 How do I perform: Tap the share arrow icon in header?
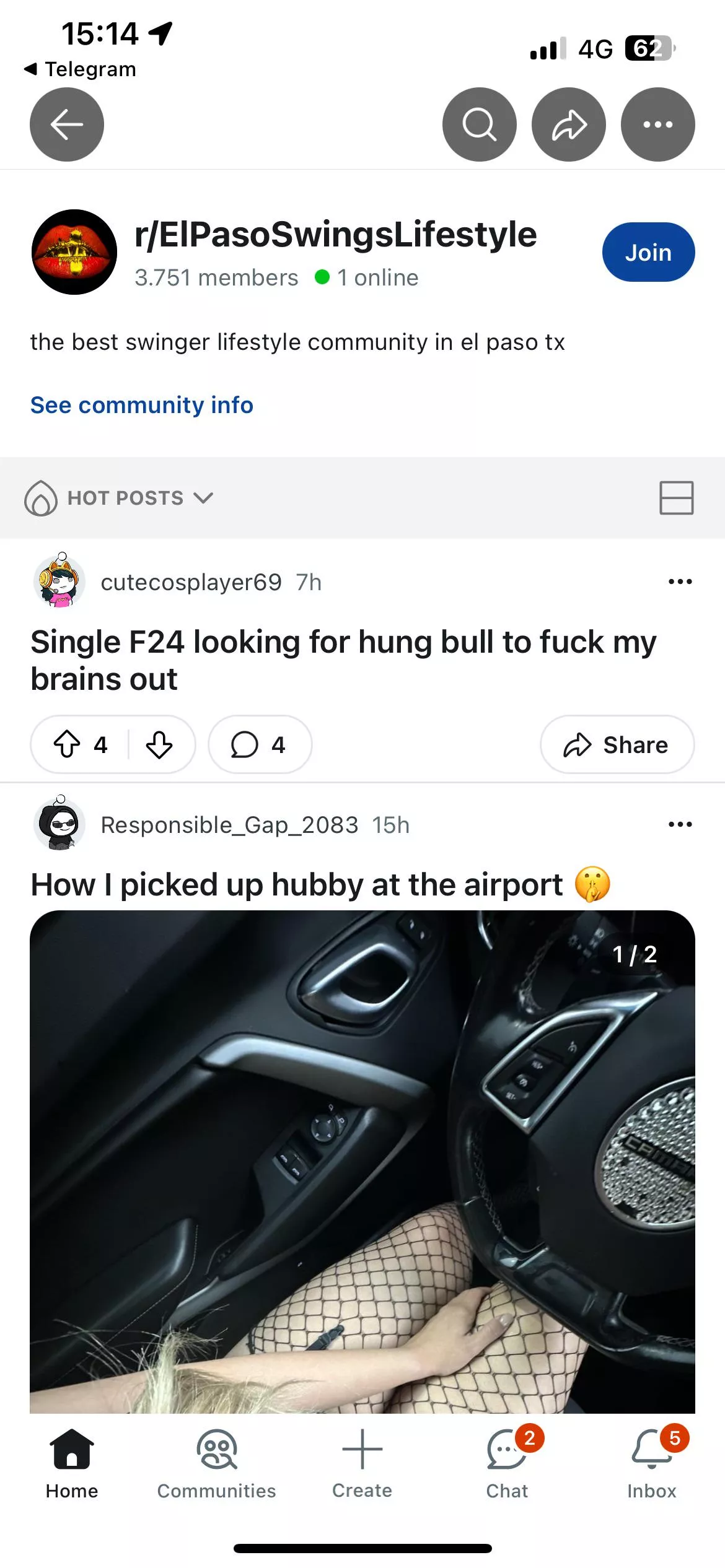coord(568,124)
